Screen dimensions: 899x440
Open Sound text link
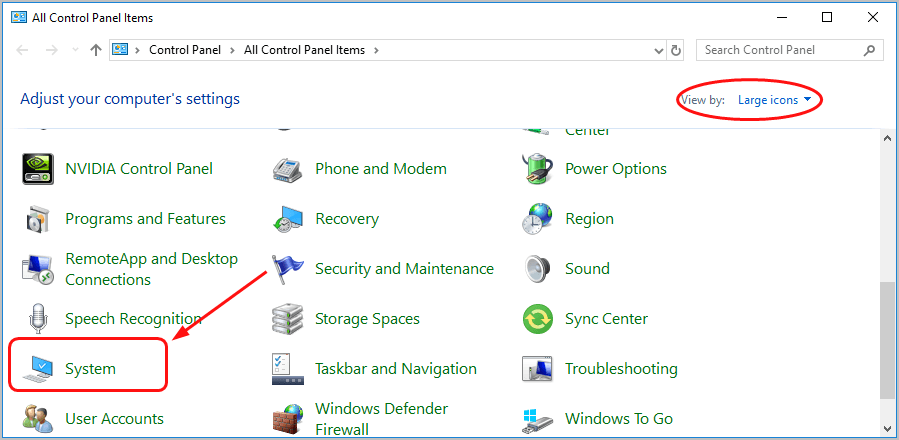click(x=587, y=269)
